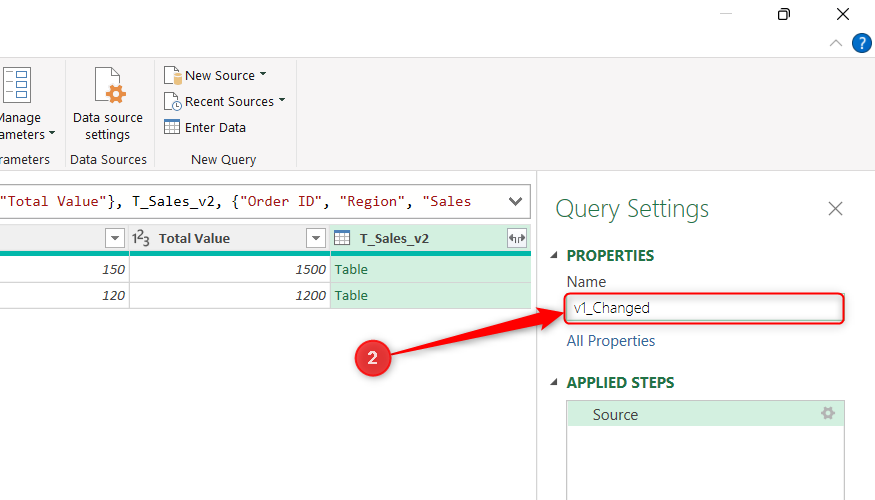Collapse the ribbon with up chevron

coord(835,43)
